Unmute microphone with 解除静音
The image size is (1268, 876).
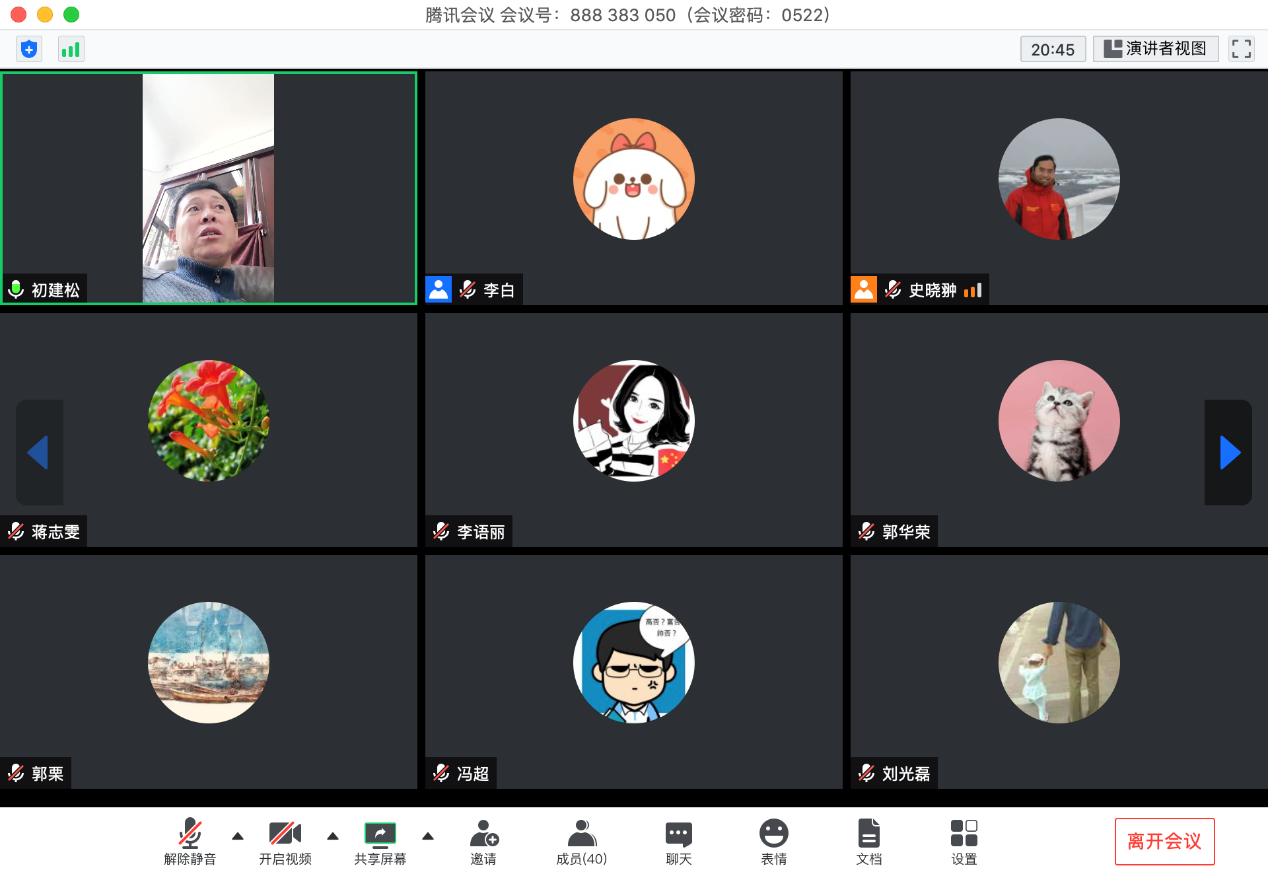click(190, 842)
